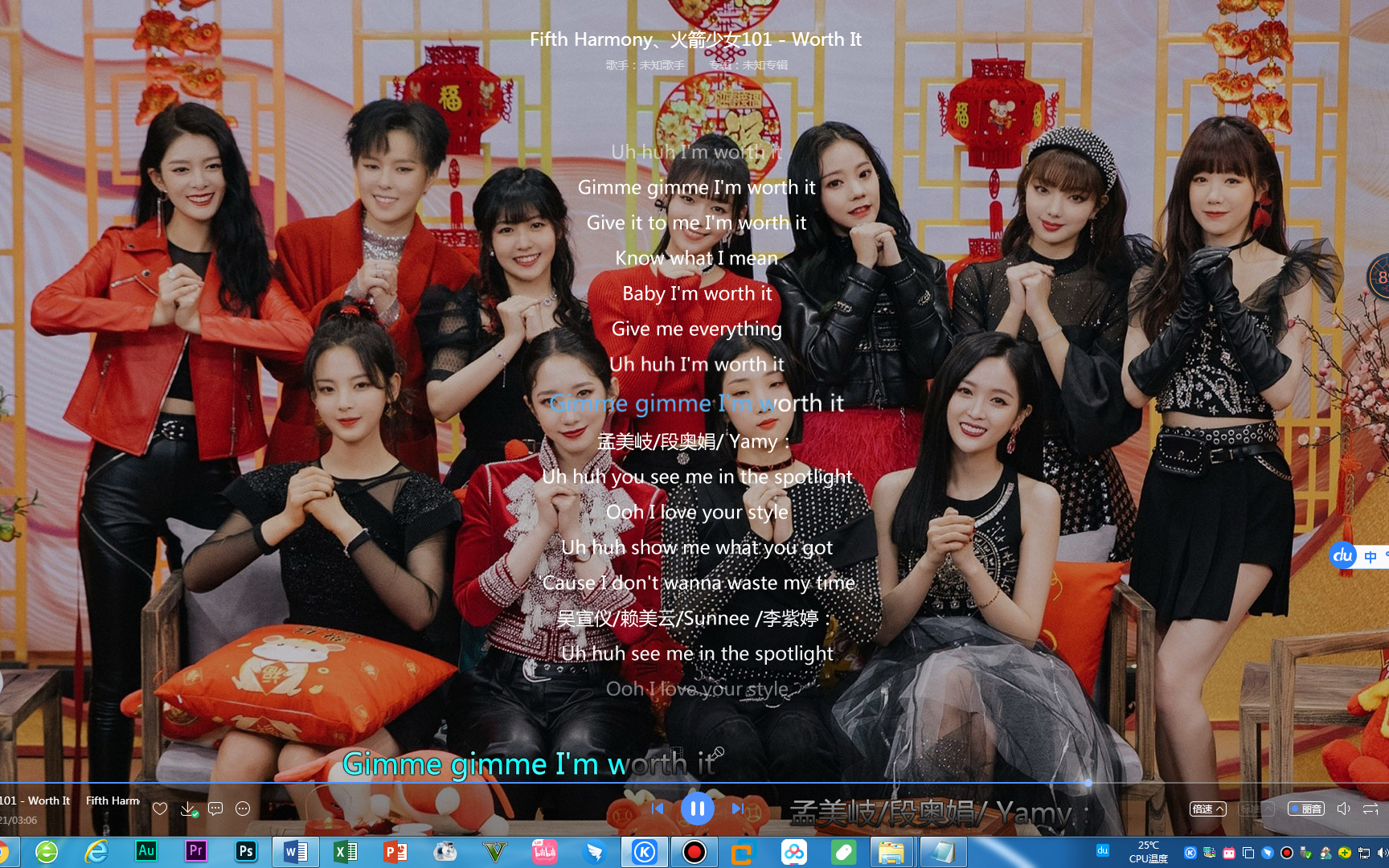Launch Photoshop from the taskbar
Image resolution: width=1389 pixels, height=868 pixels.
point(245,851)
